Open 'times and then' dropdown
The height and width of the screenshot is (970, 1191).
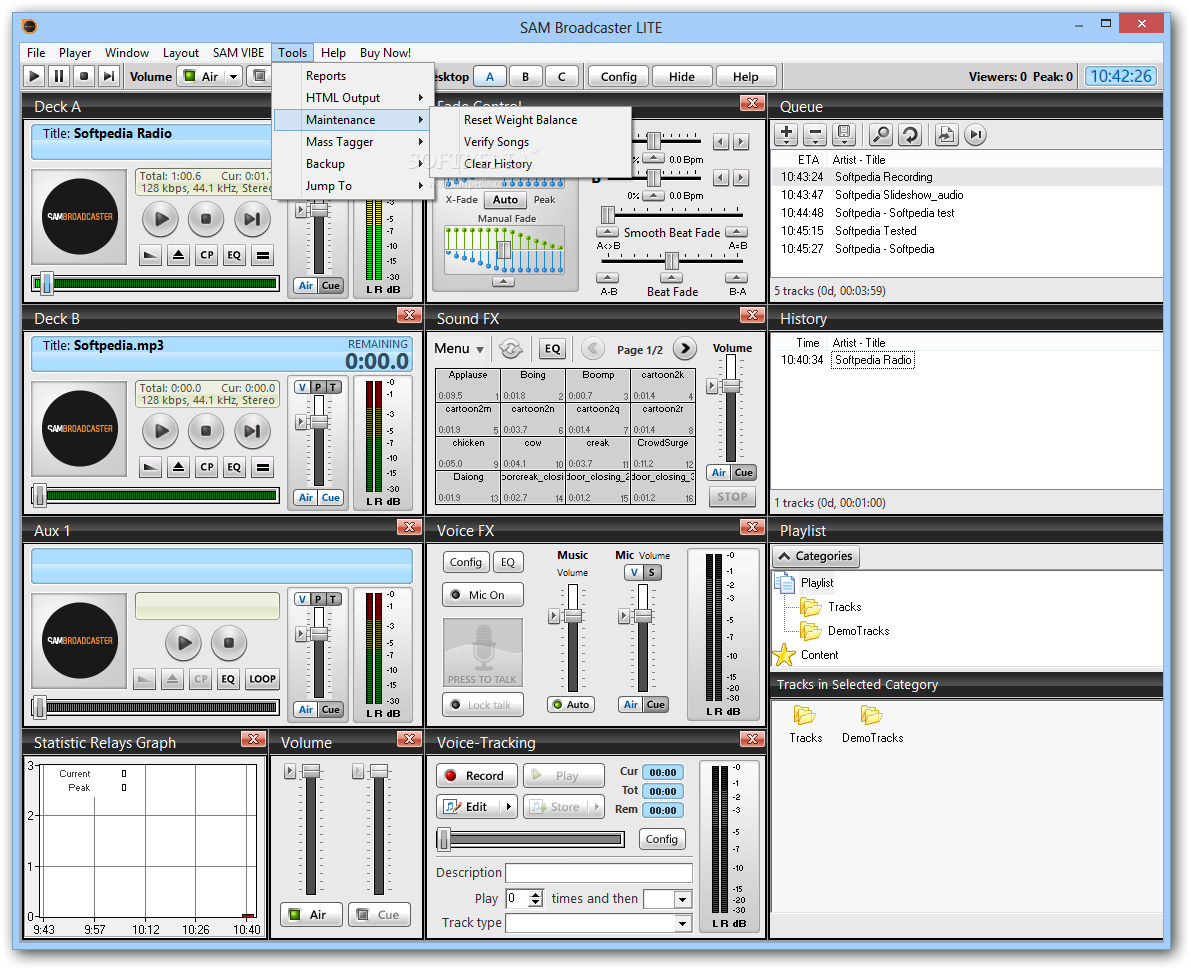pos(668,899)
